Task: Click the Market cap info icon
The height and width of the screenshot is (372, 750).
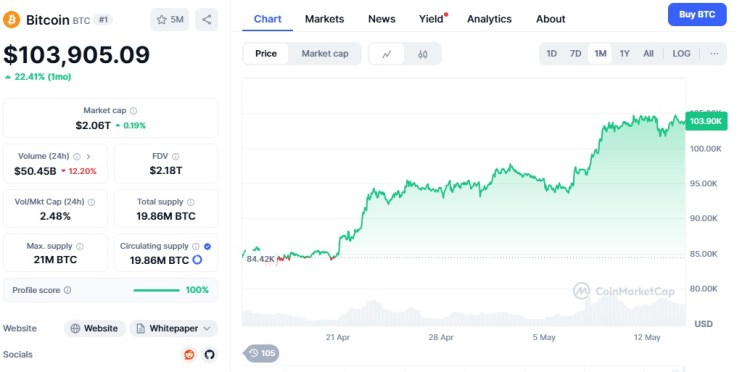Action: (133, 110)
